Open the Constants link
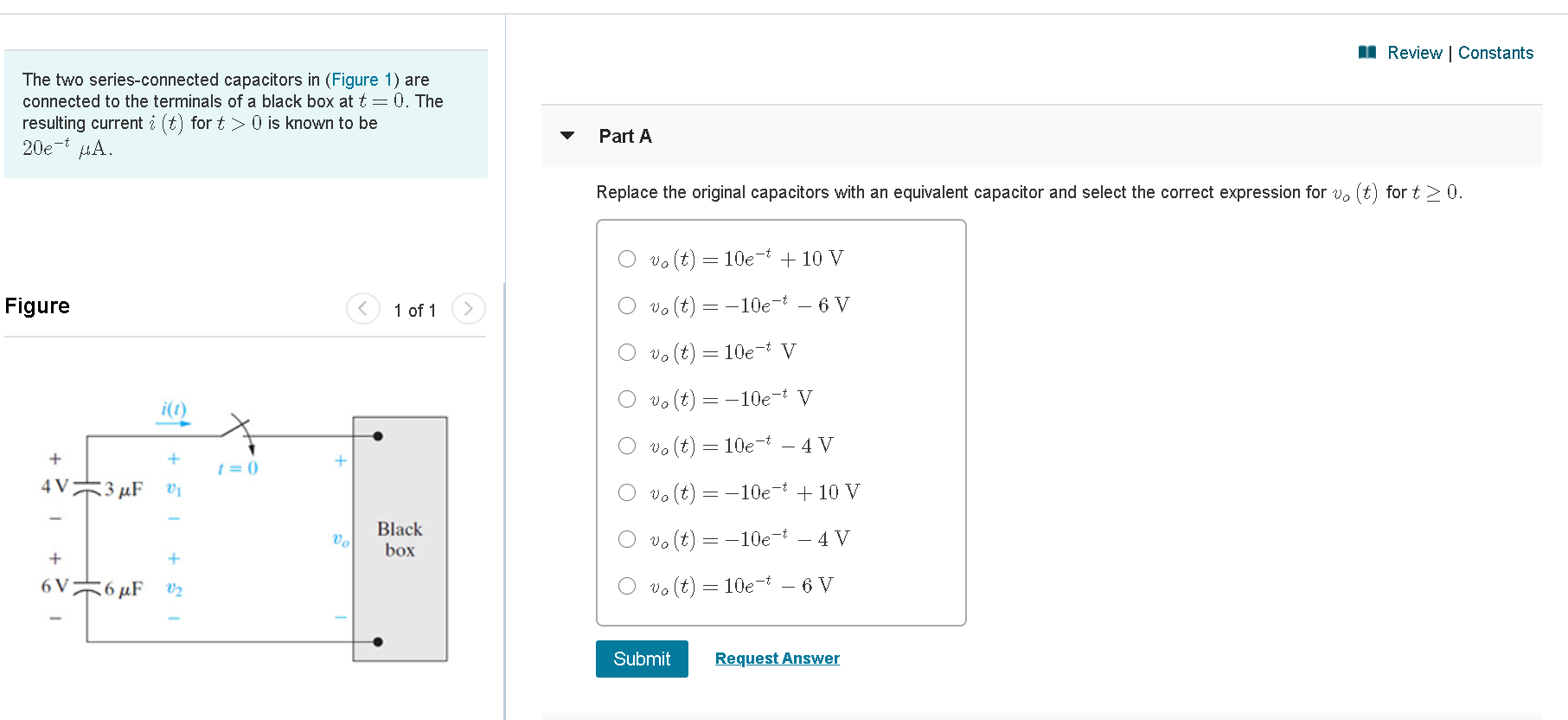Screen dimensions: 1568x720 [x=1495, y=53]
